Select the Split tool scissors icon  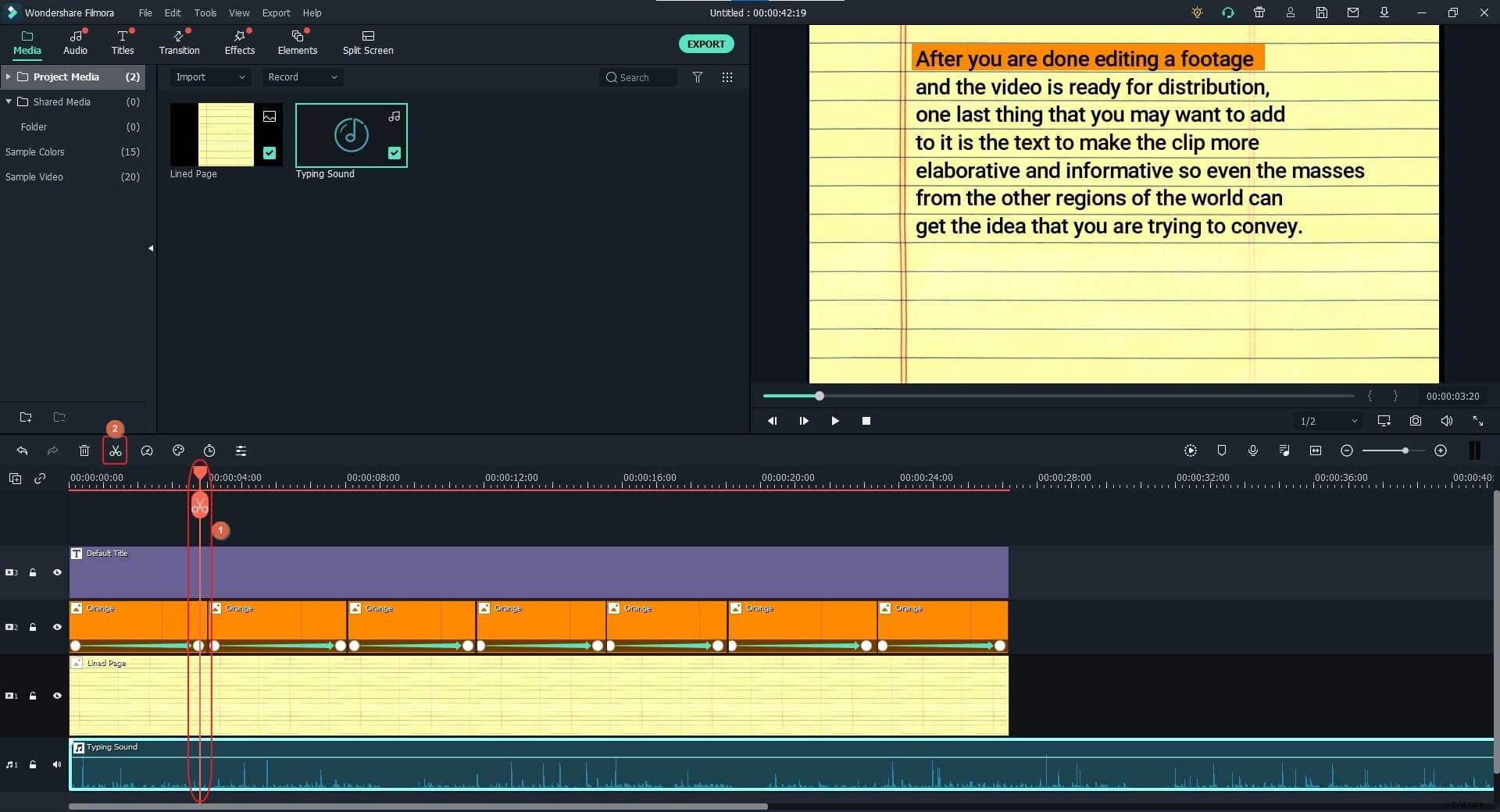tap(115, 451)
